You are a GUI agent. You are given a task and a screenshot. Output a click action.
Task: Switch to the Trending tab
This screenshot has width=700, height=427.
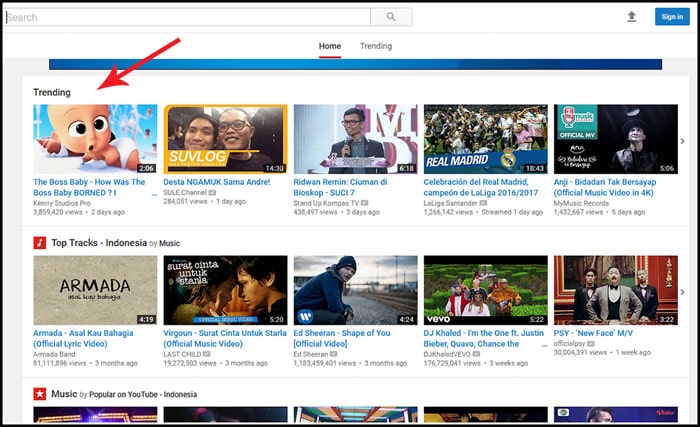(376, 46)
